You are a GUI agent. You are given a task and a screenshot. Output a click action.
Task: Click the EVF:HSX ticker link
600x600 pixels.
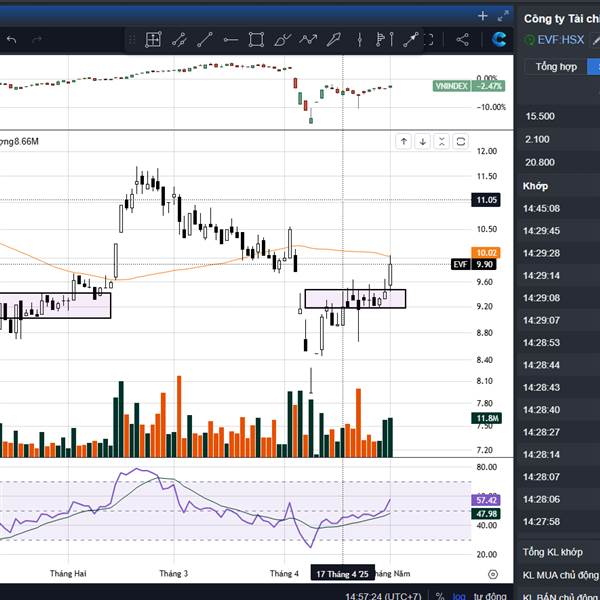point(561,40)
